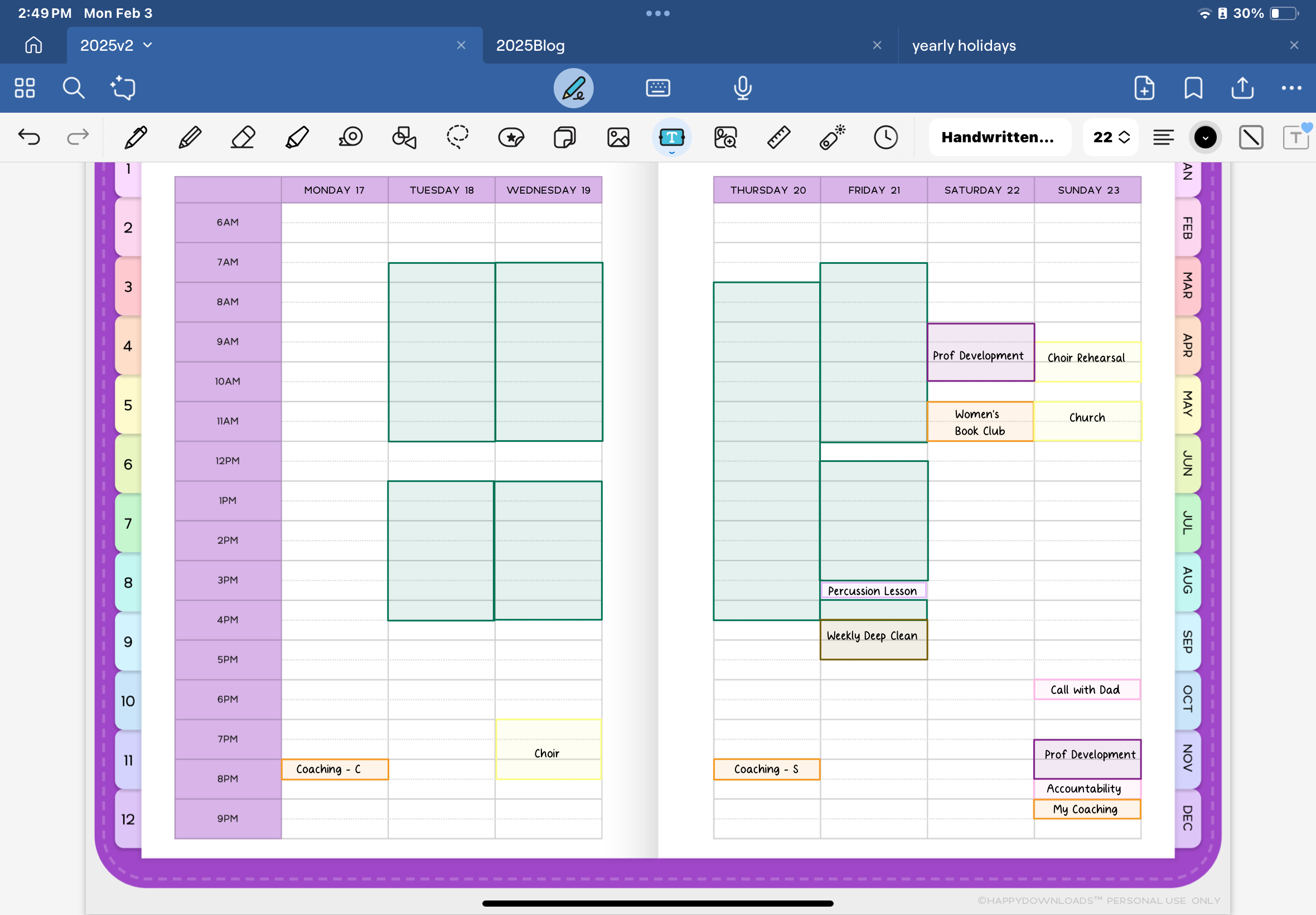Toggle pen writing mode
1316x915 pixels.
[573, 88]
